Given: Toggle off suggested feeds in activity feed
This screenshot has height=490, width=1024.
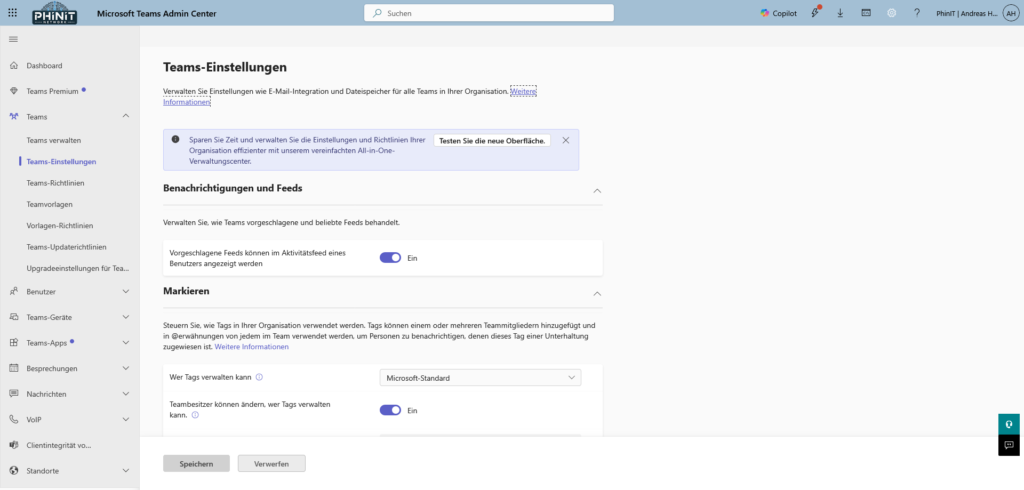Looking at the screenshot, I should [x=390, y=258].
